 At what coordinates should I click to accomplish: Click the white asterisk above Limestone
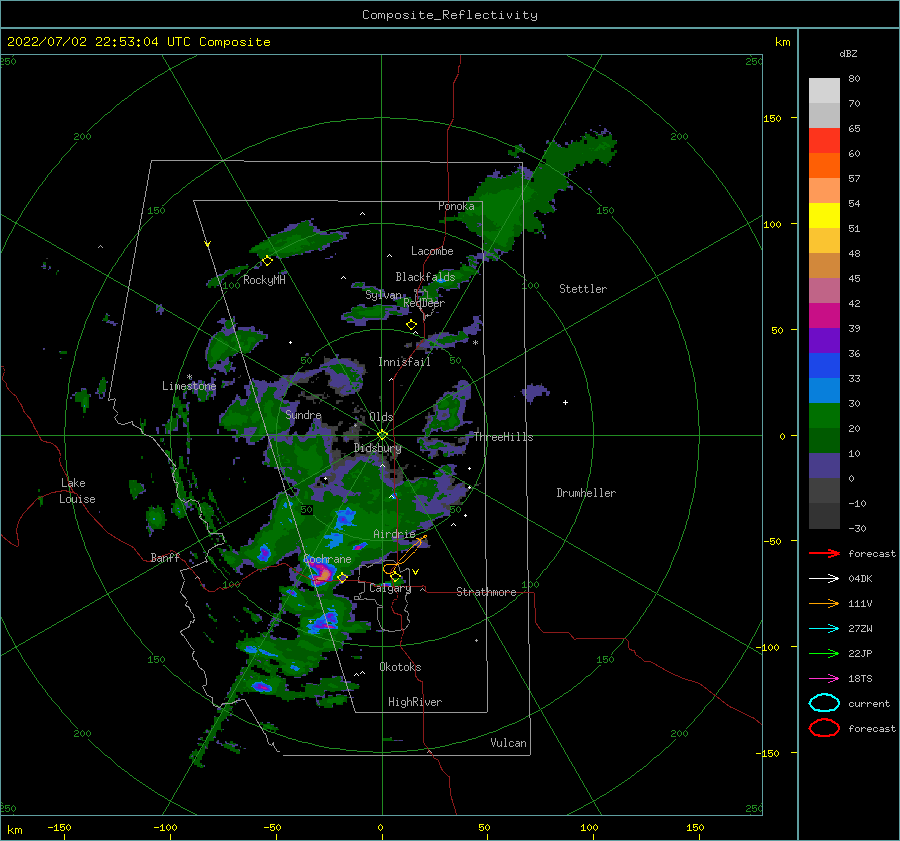[189, 377]
